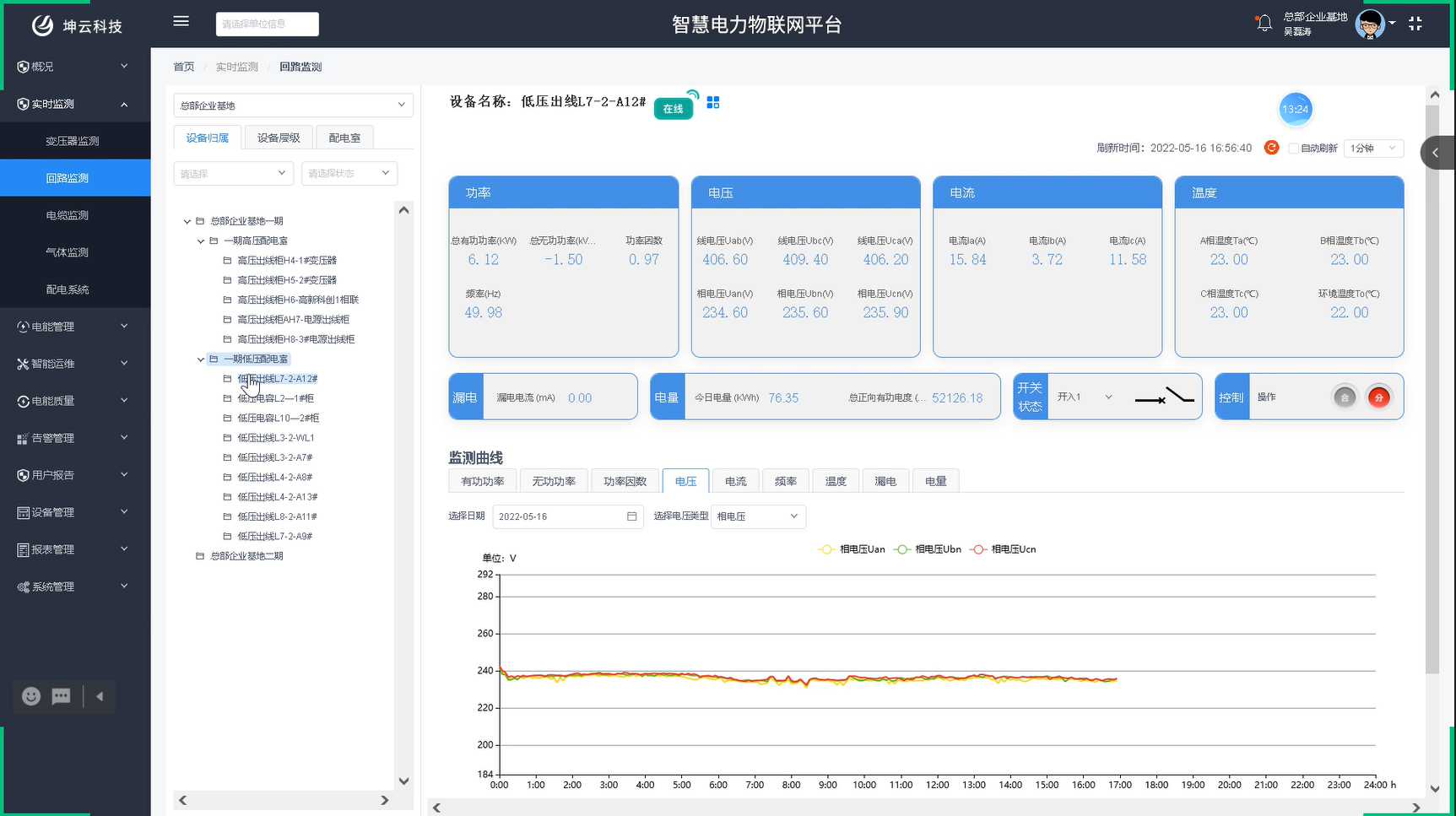Click the 请选择单位信息 search field
Screen dimensions: 1456x816
click(268, 24)
